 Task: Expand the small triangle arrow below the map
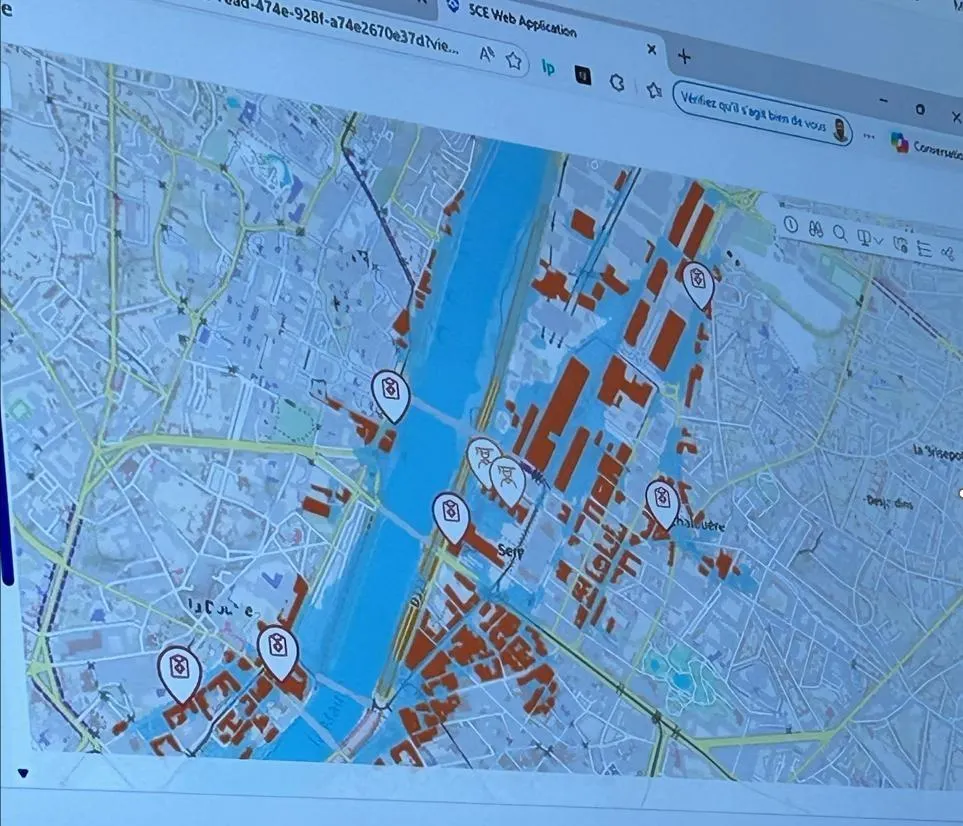click(x=24, y=772)
